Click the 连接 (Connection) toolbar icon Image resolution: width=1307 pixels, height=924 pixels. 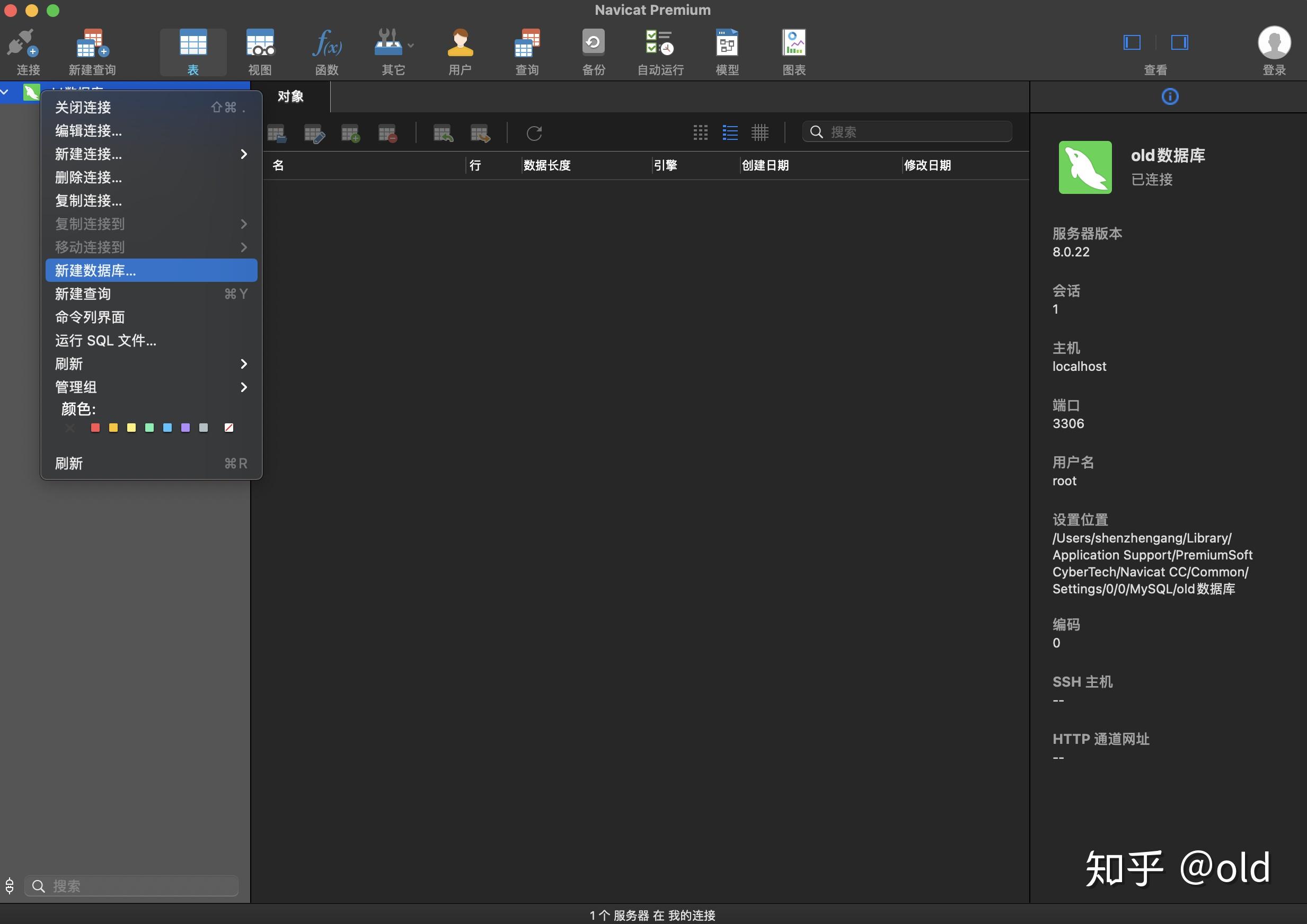(x=23, y=43)
